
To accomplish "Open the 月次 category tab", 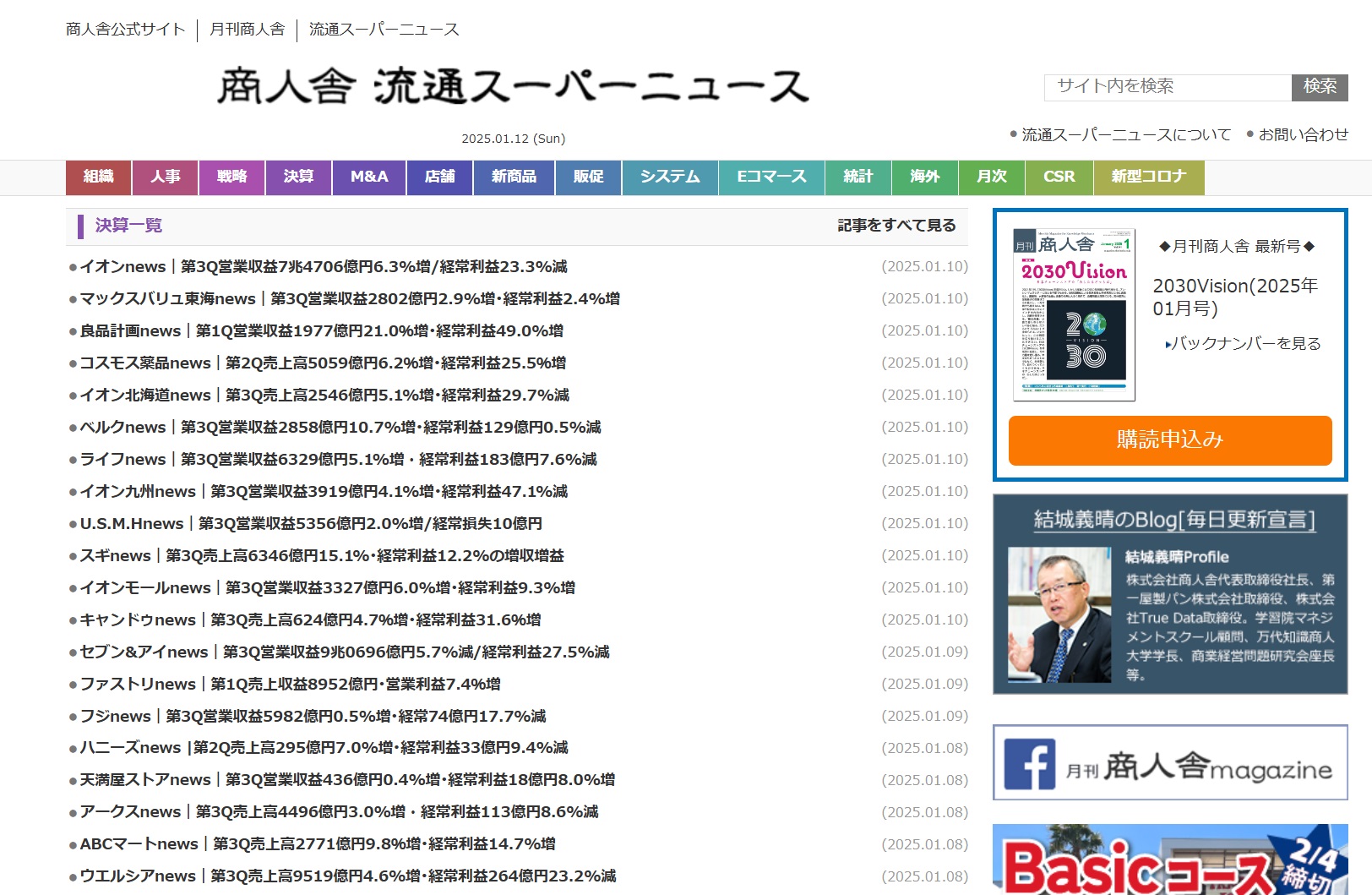I will (992, 177).
